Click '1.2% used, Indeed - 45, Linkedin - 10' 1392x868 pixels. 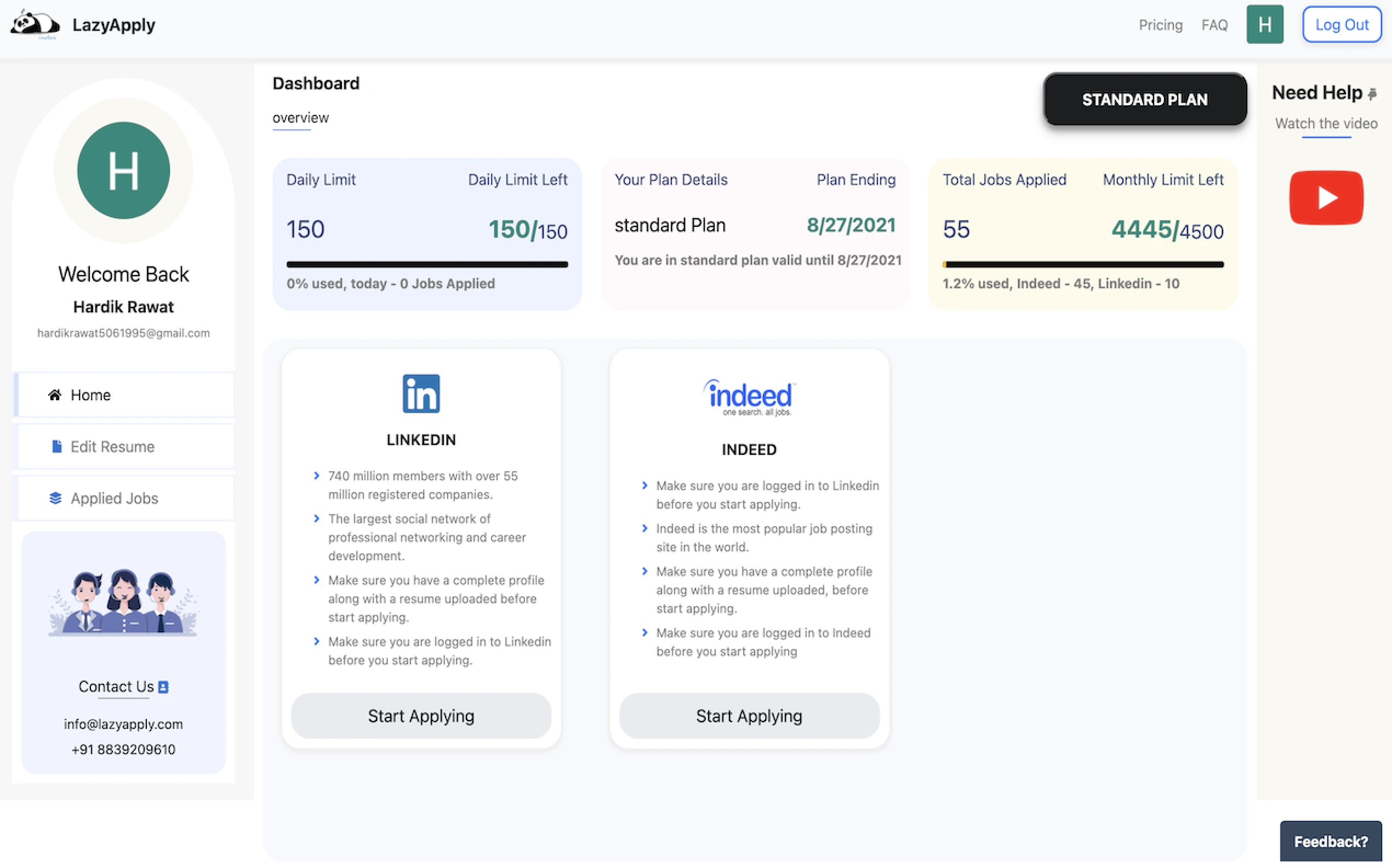tap(1061, 284)
